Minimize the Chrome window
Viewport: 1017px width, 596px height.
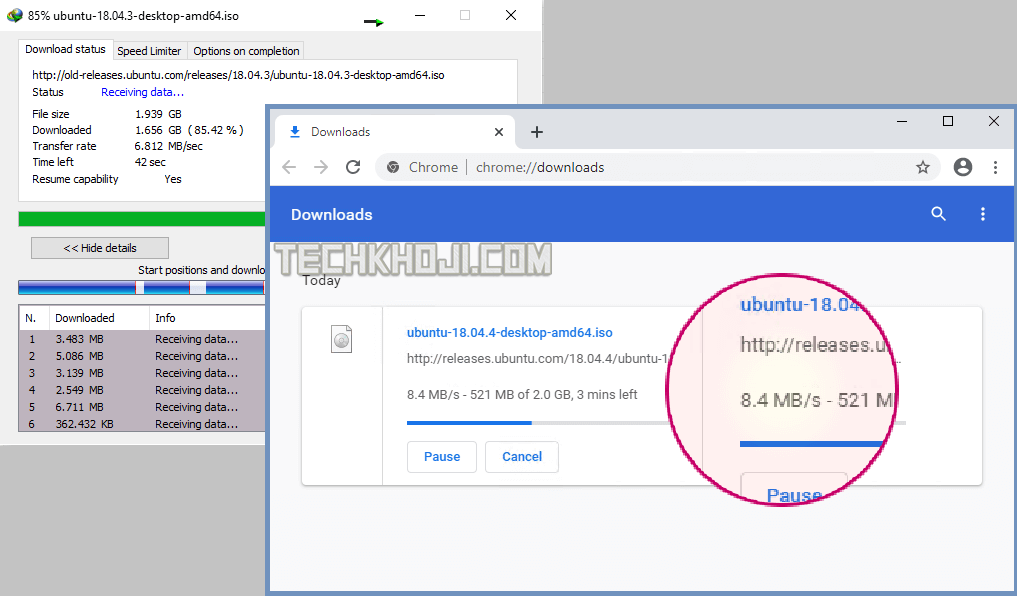point(902,121)
